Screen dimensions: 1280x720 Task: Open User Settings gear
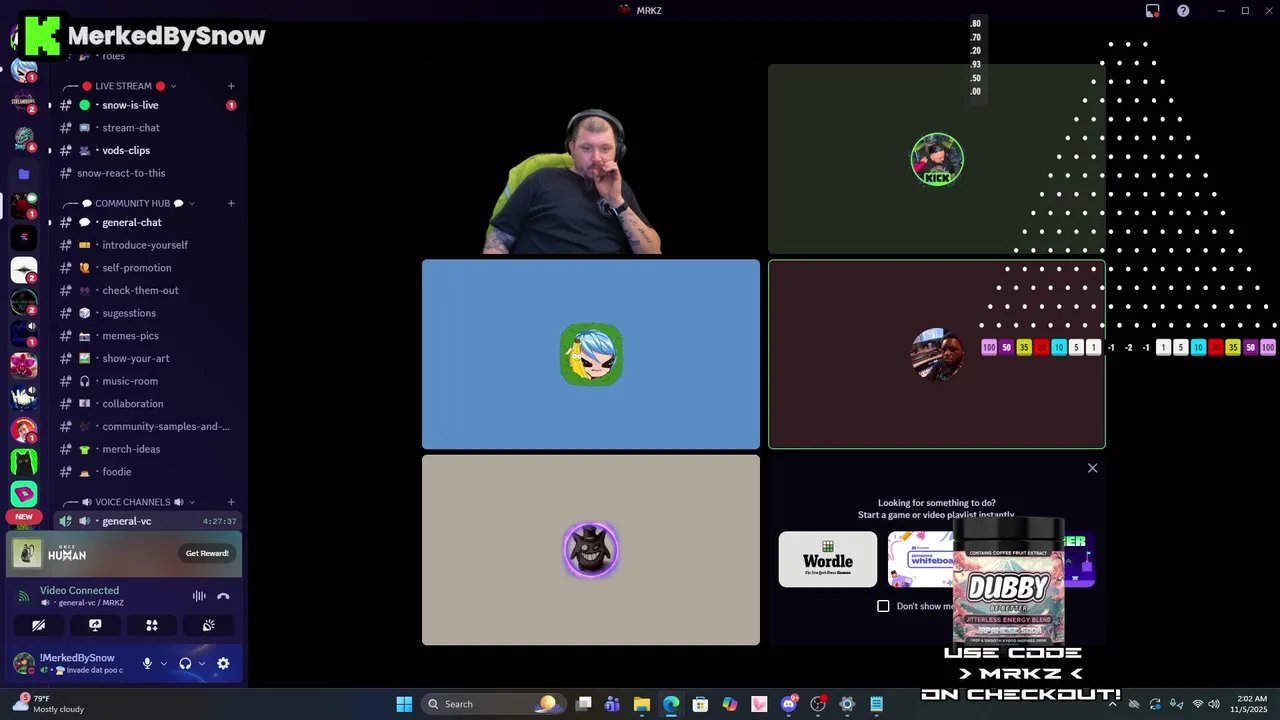(223, 663)
